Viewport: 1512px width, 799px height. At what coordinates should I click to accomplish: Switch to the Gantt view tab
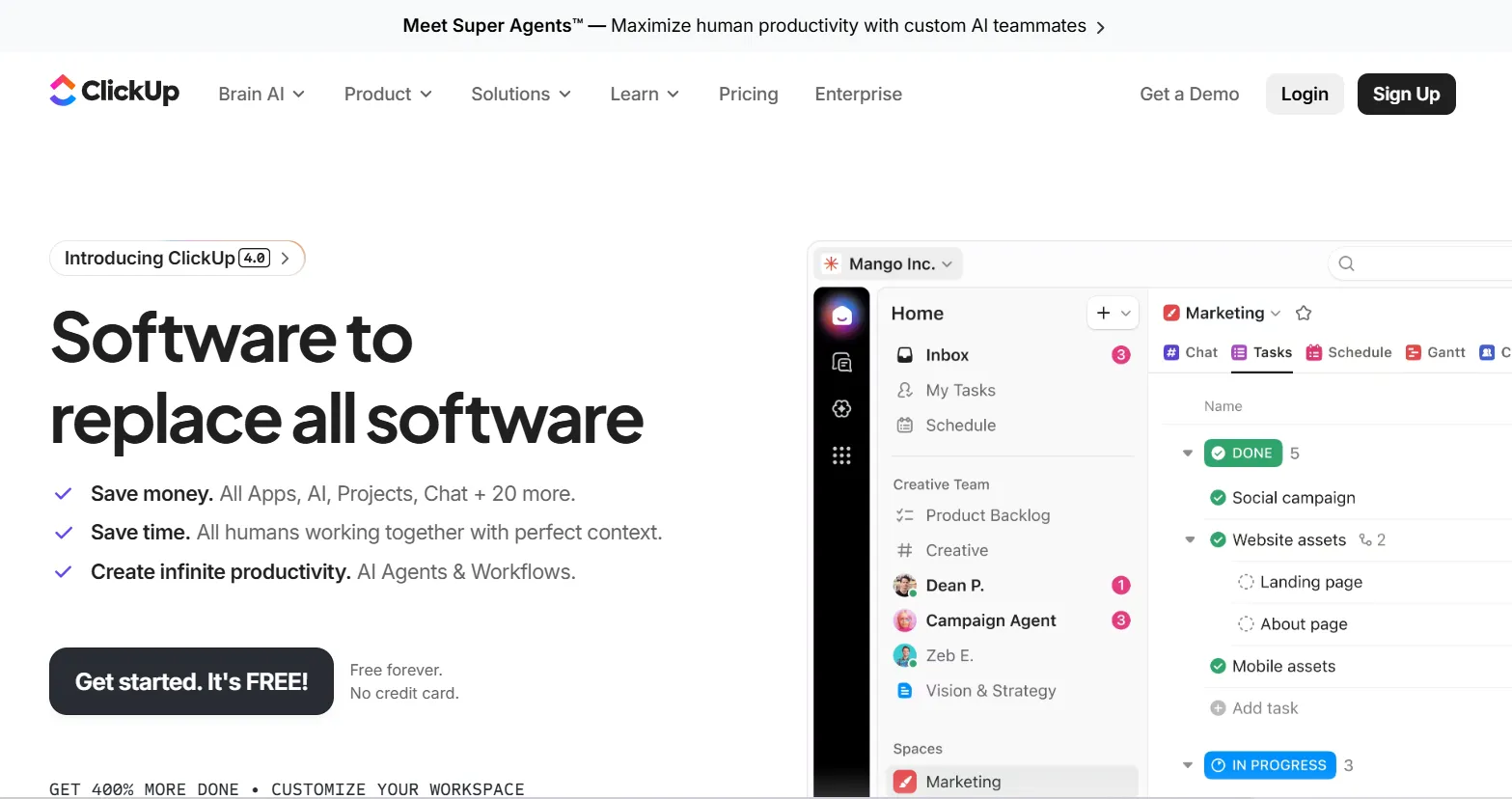pos(1435,352)
